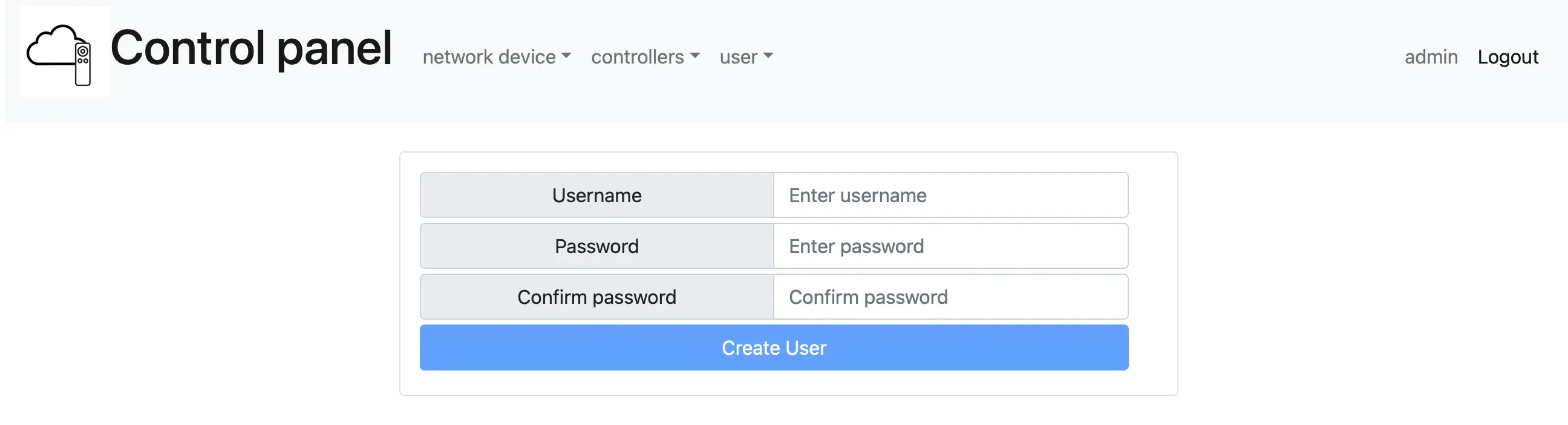Image resolution: width=1568 pixels, height=425 pixels.
Task: Click the caret arrow next to user
Action: click(768, 56)
